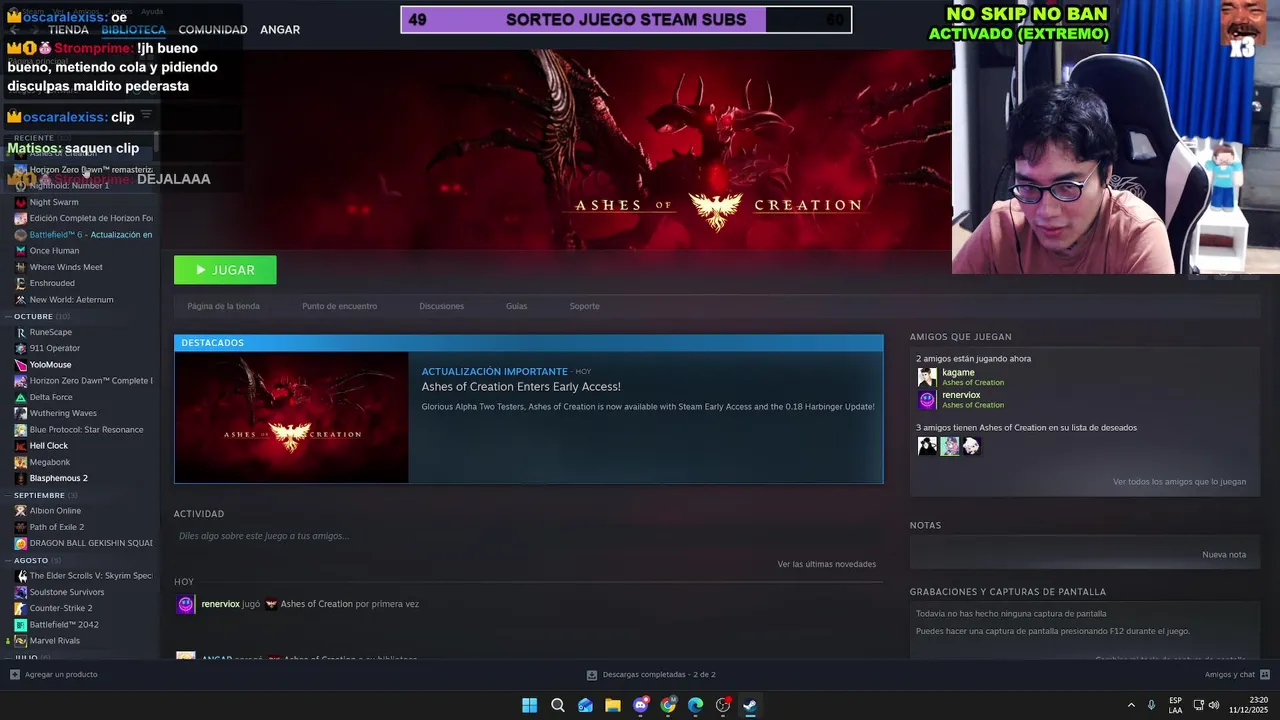
Task: Open Discord from the taskbar
Action: 641,705
